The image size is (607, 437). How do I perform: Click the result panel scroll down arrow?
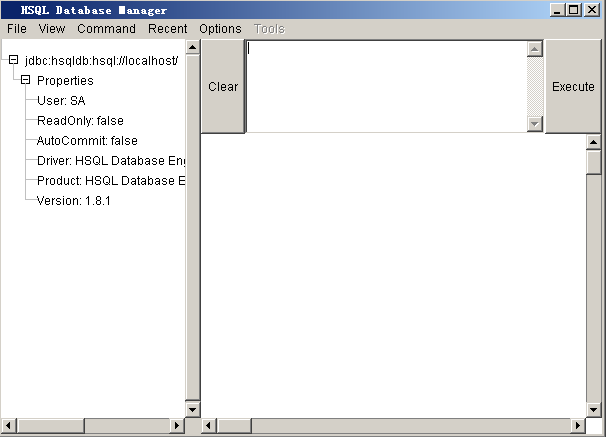(x=593, y=410)
